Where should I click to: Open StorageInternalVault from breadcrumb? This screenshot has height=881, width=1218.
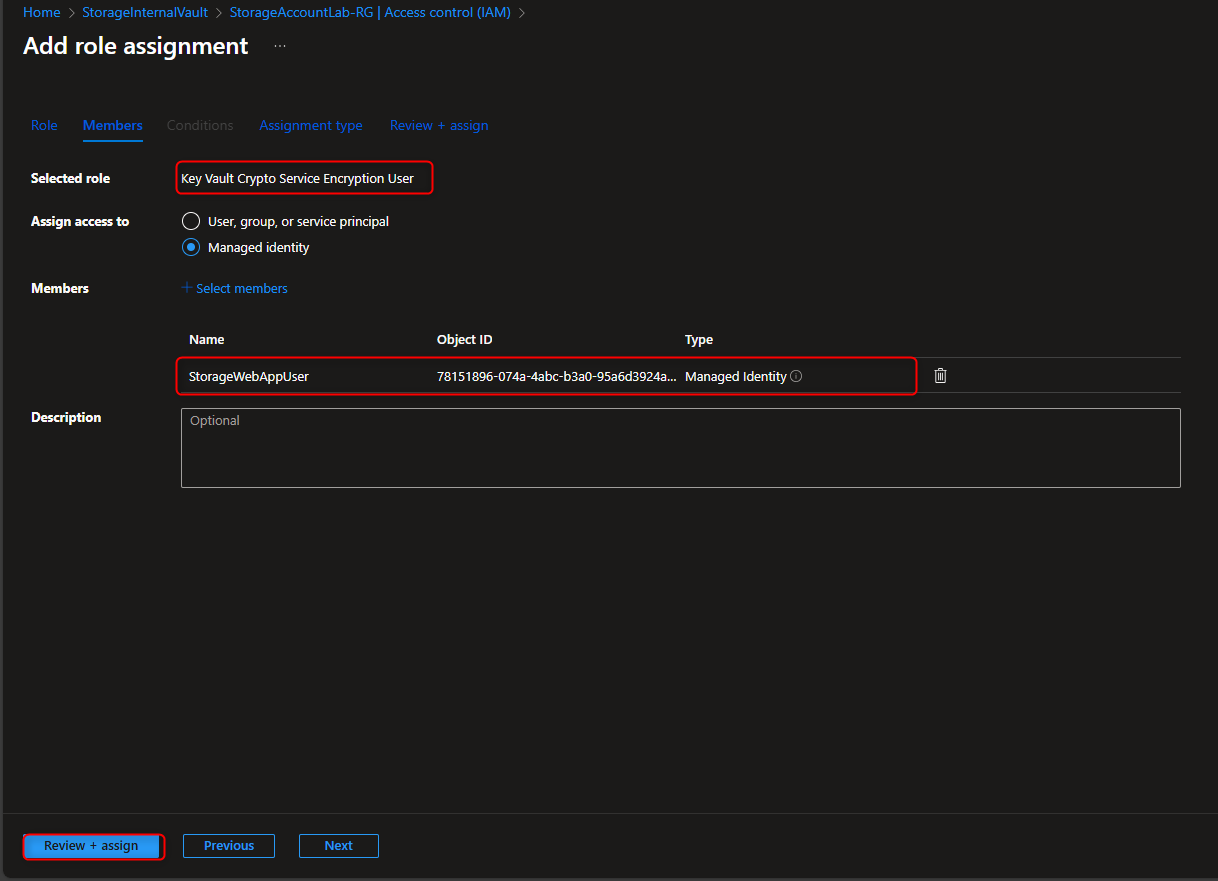(145, 12)
